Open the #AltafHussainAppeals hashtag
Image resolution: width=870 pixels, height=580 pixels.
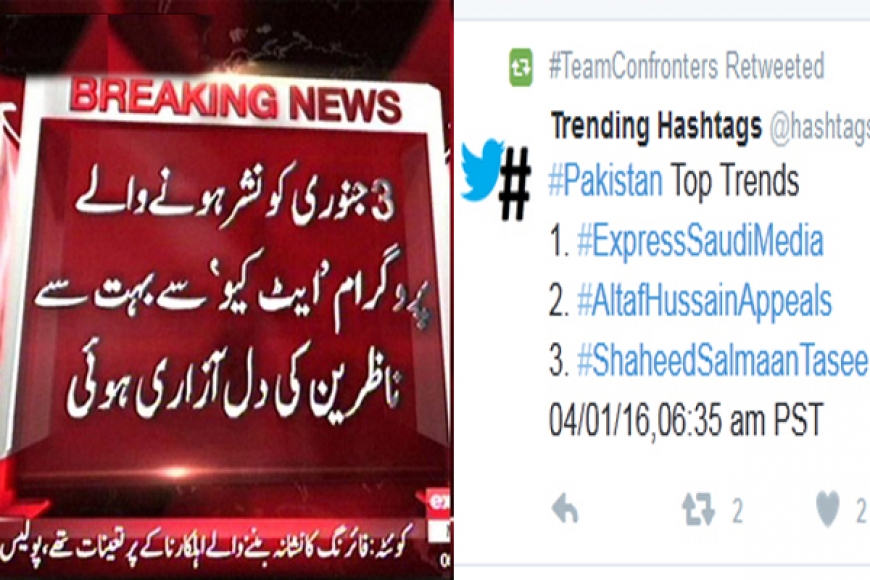(x=704, y=302)
